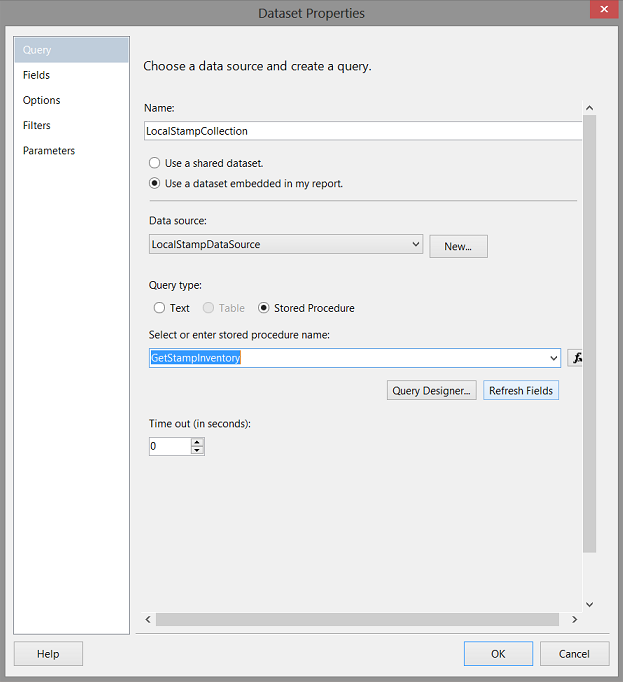Open the expression (fx) editor button

[577, 358]
